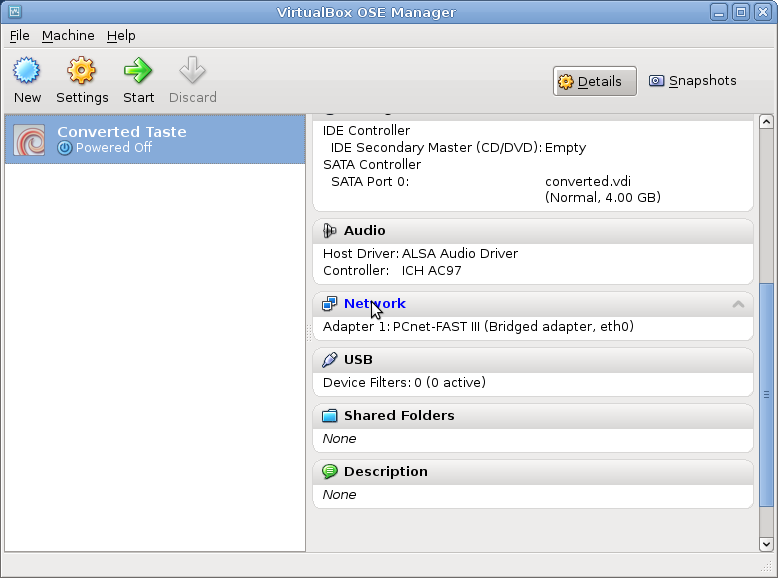
Task: Click the Converted Taste OS icon
Action: coord(29,139)
